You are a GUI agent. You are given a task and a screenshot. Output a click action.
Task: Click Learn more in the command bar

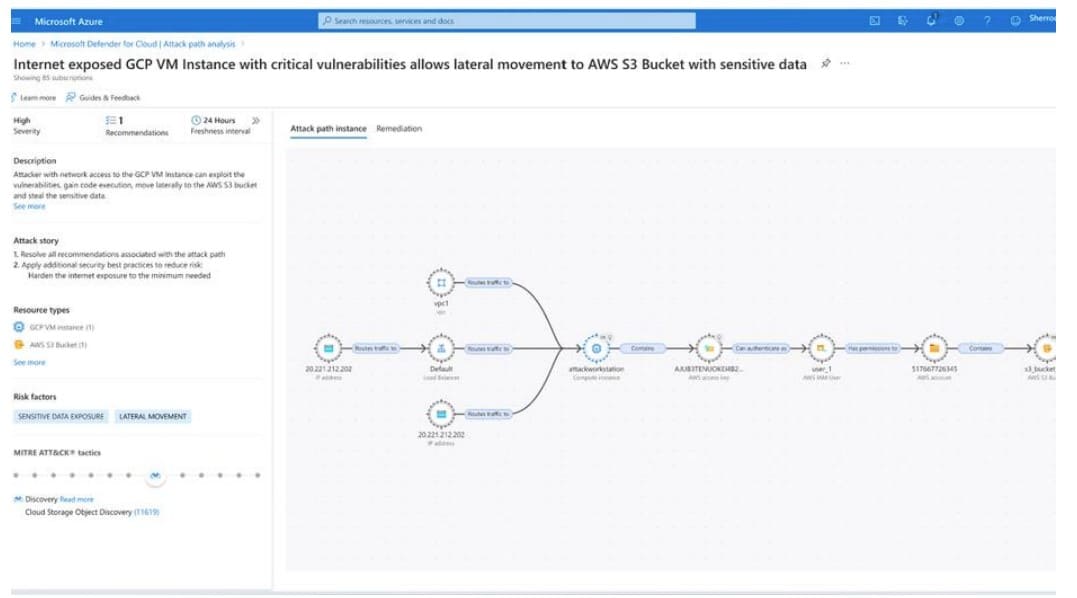34,97
